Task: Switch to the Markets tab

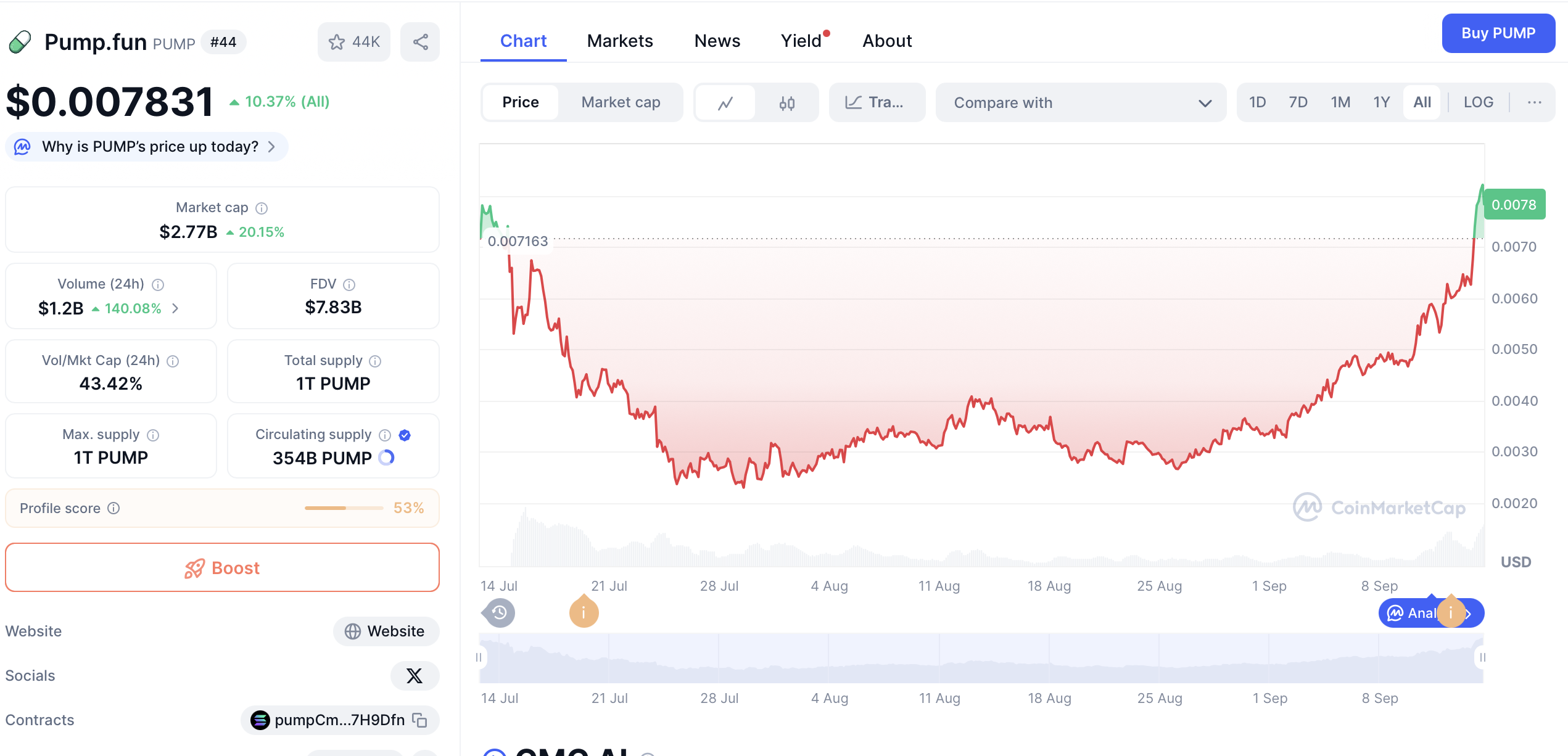Action: point(620,41)
